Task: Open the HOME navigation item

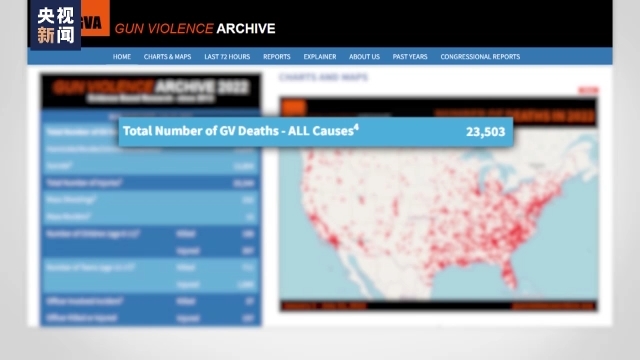Action: [122, 57]
